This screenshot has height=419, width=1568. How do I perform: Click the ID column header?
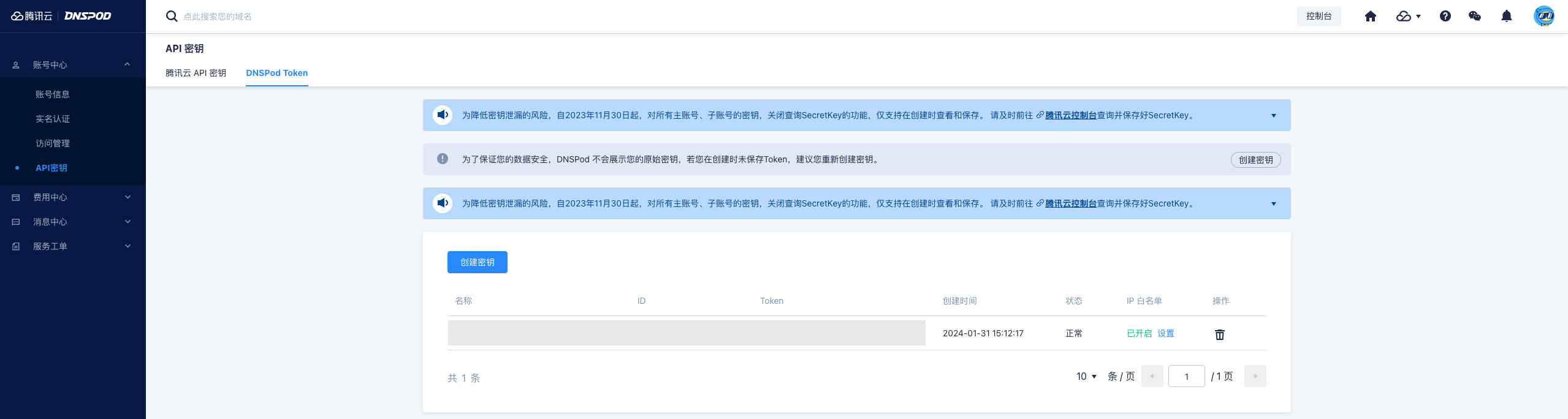[x=641, y=301]
